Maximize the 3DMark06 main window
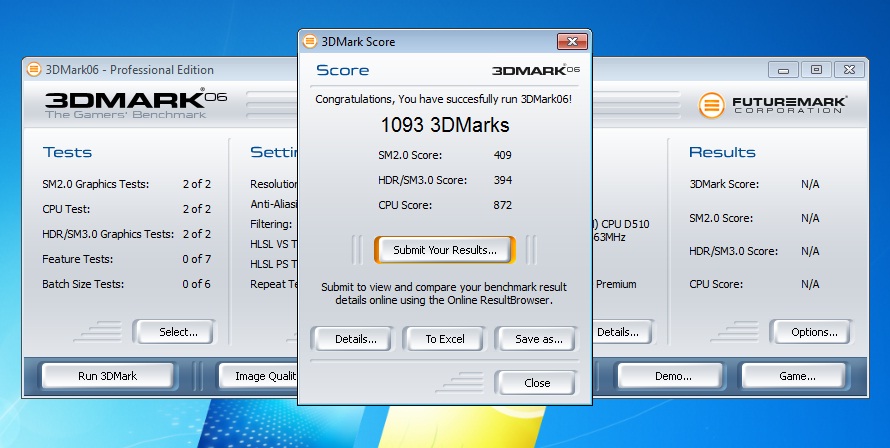 point(816,70)
